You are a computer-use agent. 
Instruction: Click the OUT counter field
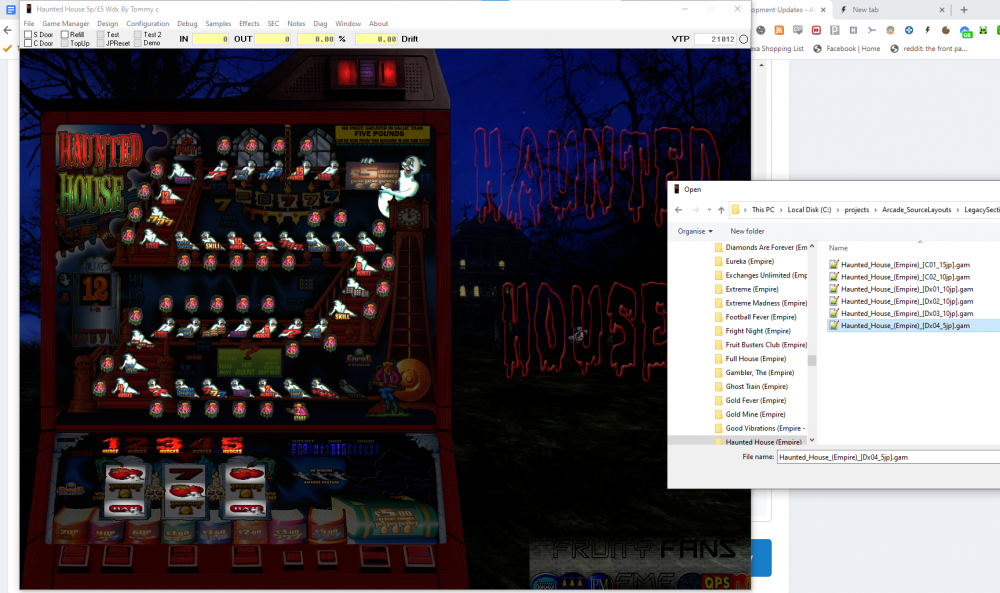point(273,39)
